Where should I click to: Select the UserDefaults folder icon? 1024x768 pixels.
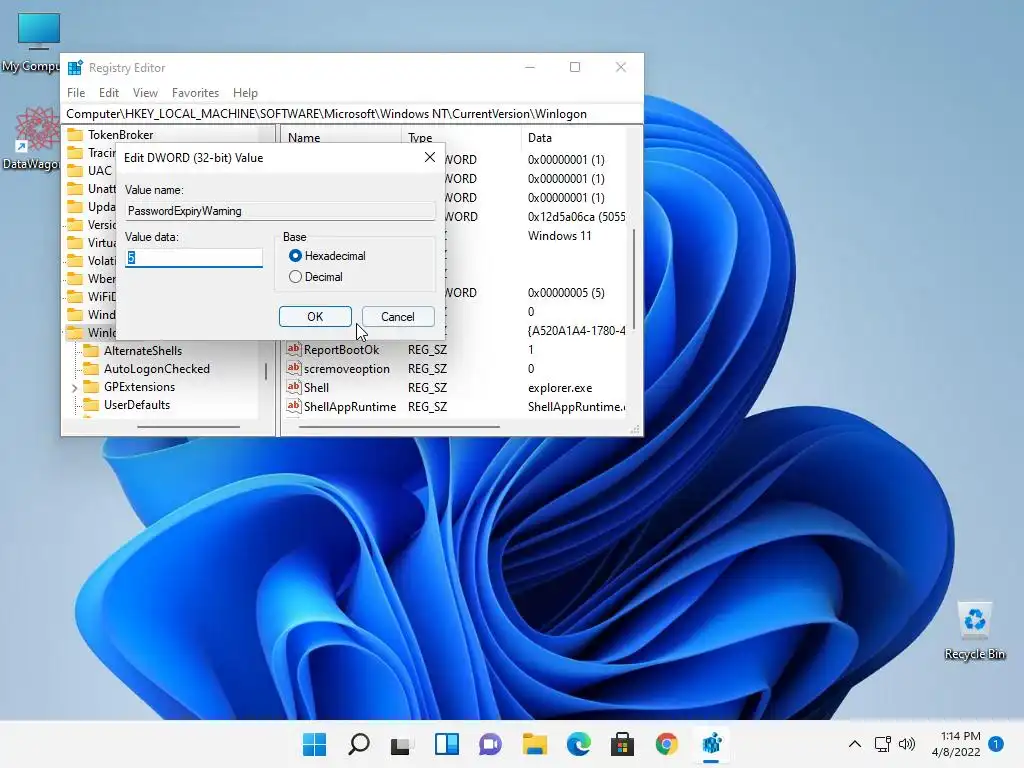[91, 405]
